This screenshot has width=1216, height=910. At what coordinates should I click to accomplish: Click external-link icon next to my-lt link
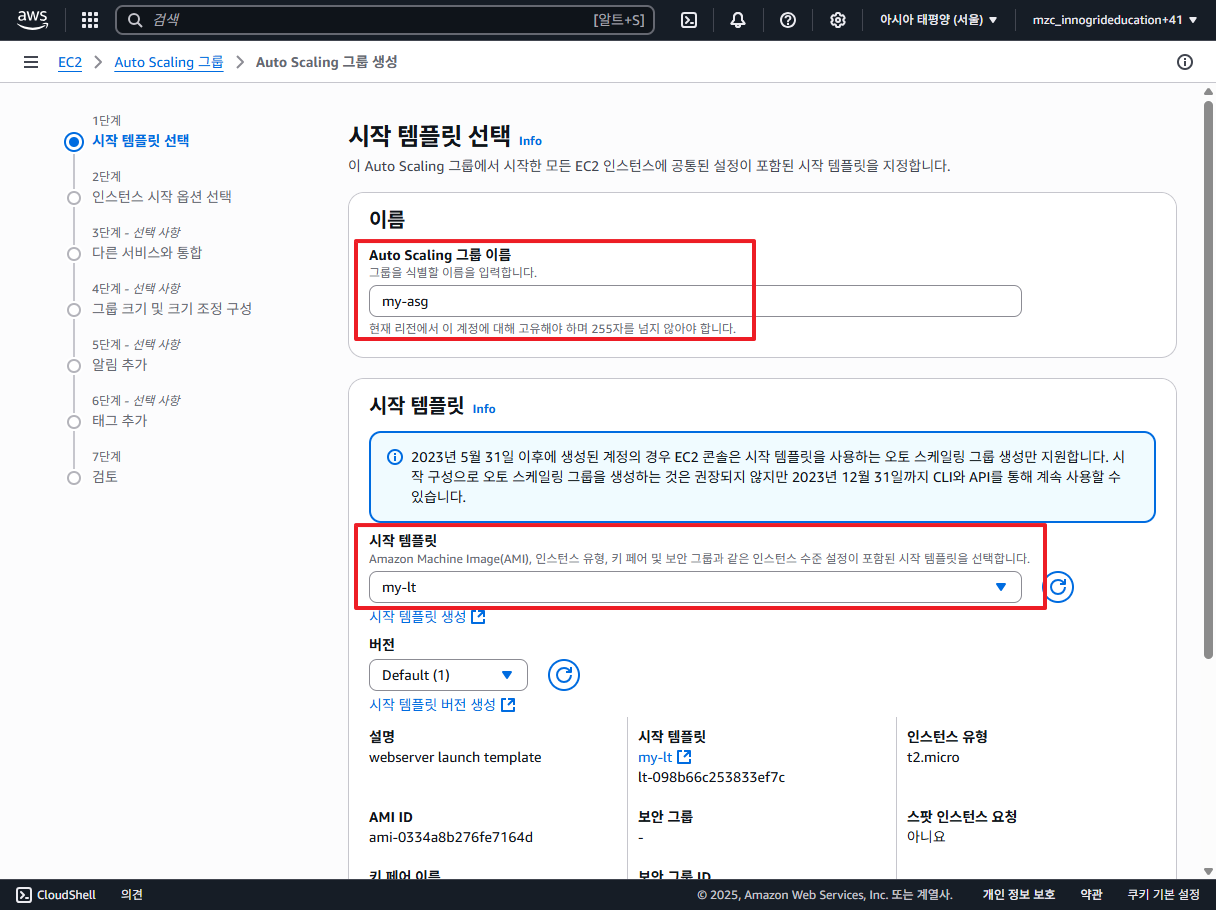point(684,757)
